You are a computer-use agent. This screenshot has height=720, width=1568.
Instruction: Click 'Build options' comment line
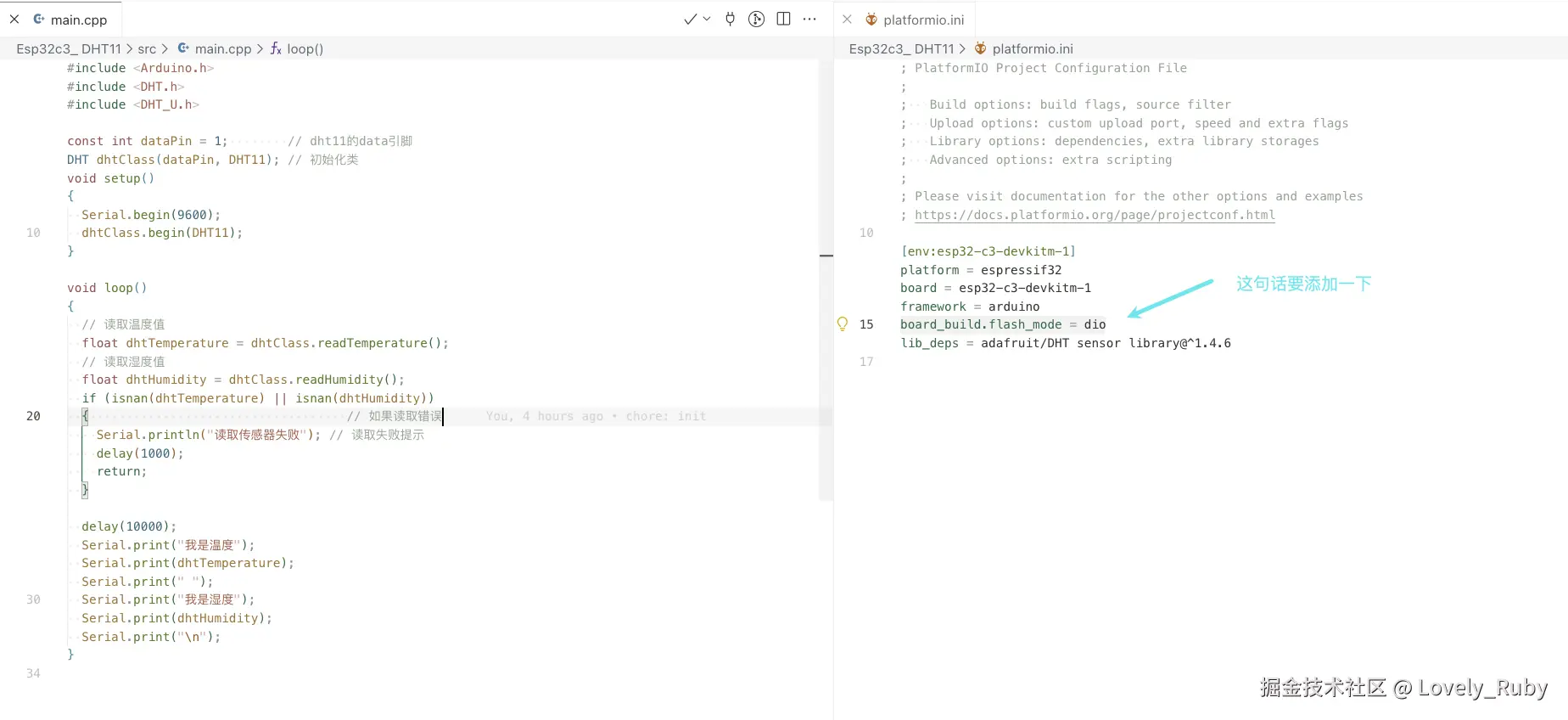point(1066,104)
